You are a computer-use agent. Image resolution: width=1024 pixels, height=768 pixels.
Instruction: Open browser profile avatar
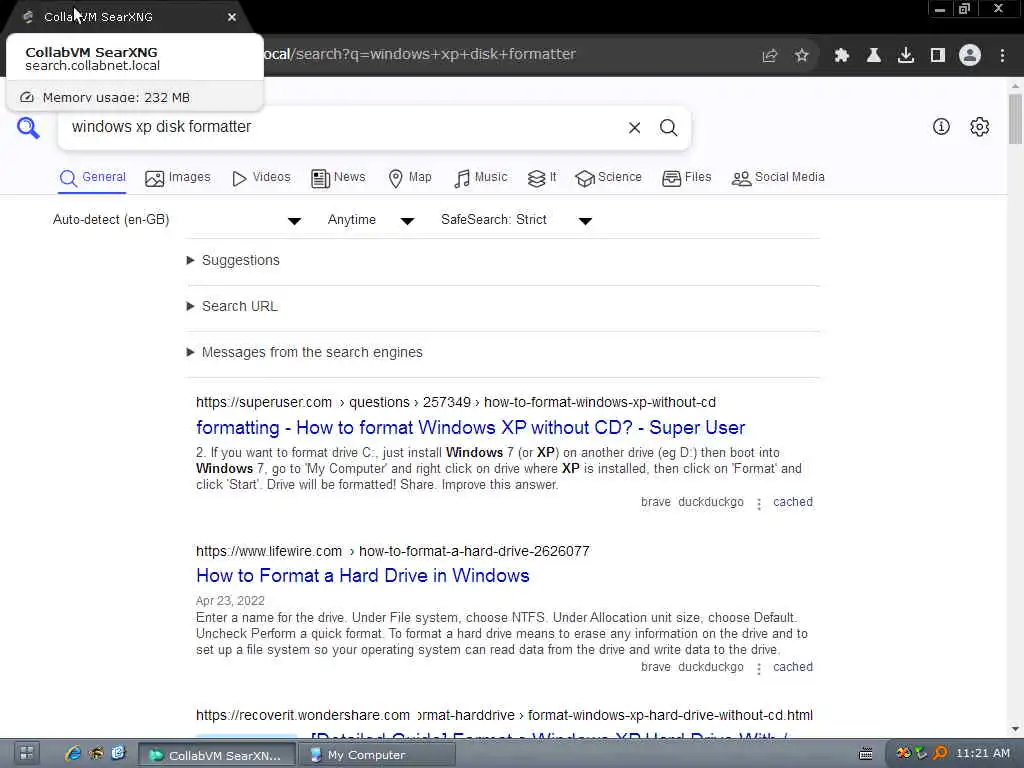[x=970, y=56]
